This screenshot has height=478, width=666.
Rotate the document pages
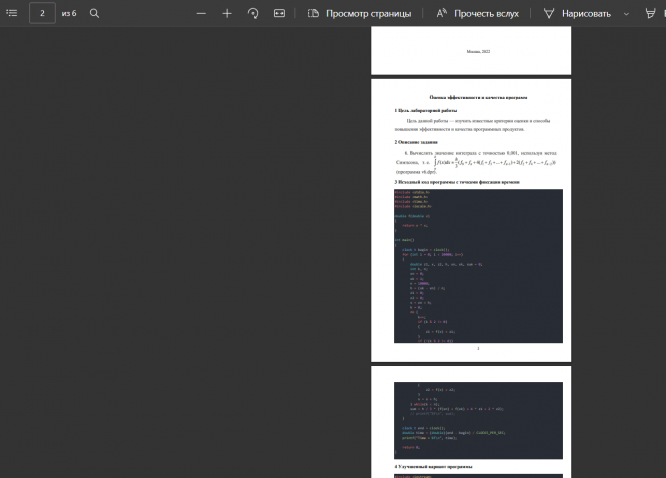[253, 13]
